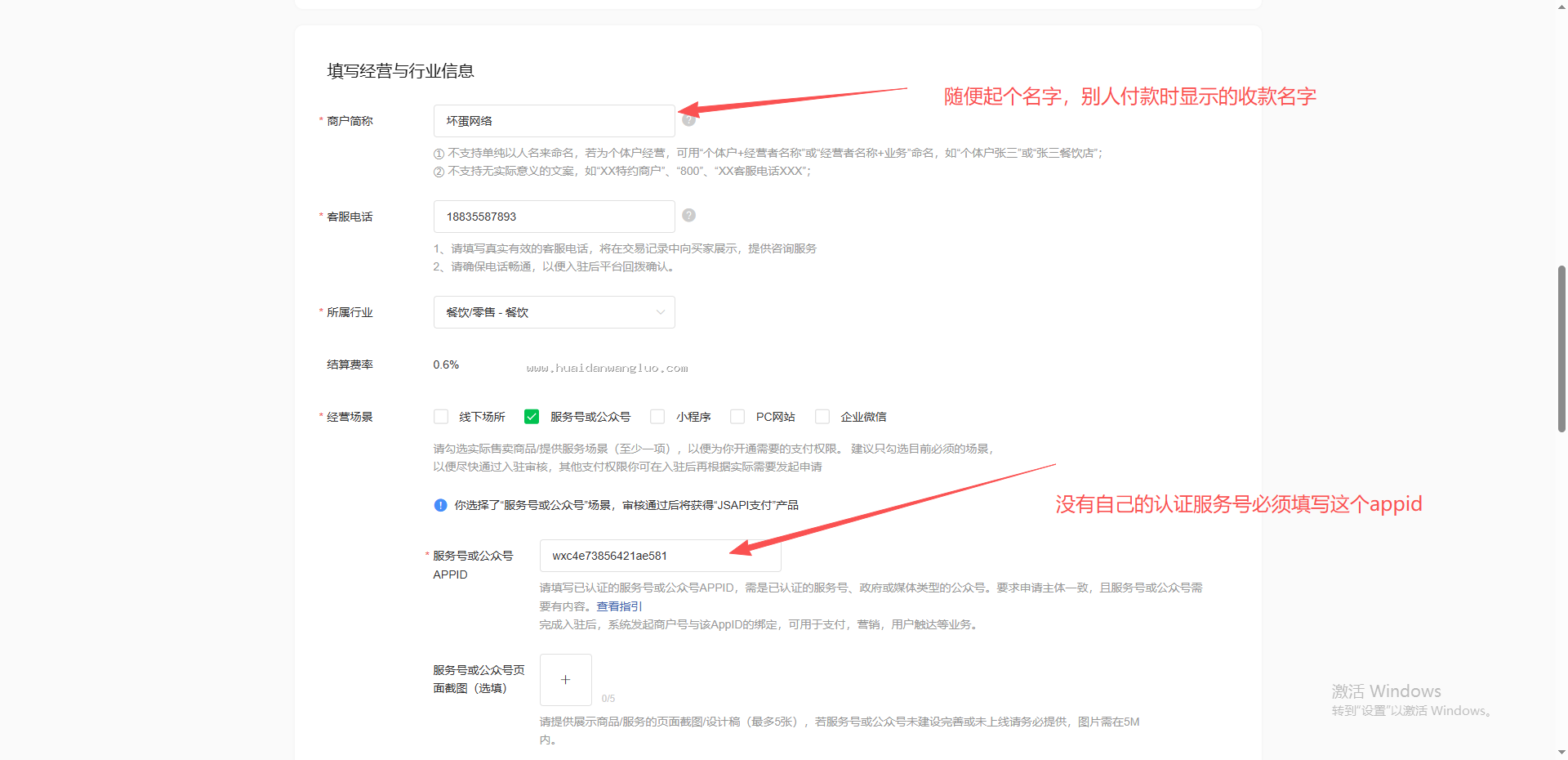
Task: Open the 所属行业 dropdown showing 餐饮/零售 - 餐饮
Action: 554,312
